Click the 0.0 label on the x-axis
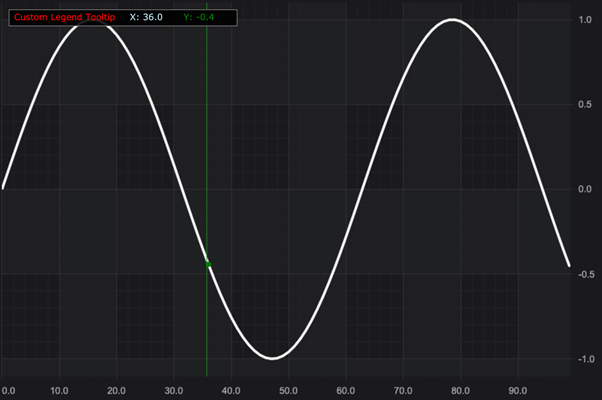The height and width of the screenshot is (400, 602). pos(9,391)
